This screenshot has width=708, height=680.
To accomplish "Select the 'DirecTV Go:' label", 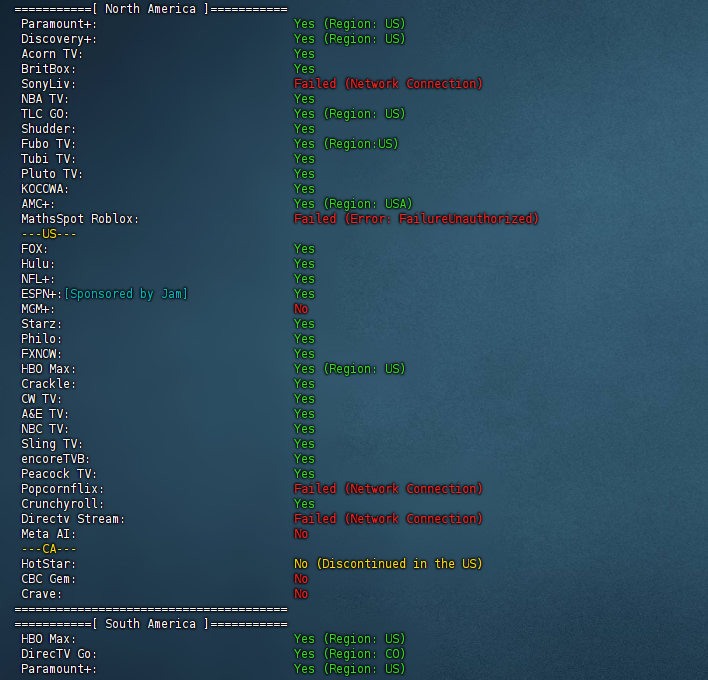I will 59,654.
